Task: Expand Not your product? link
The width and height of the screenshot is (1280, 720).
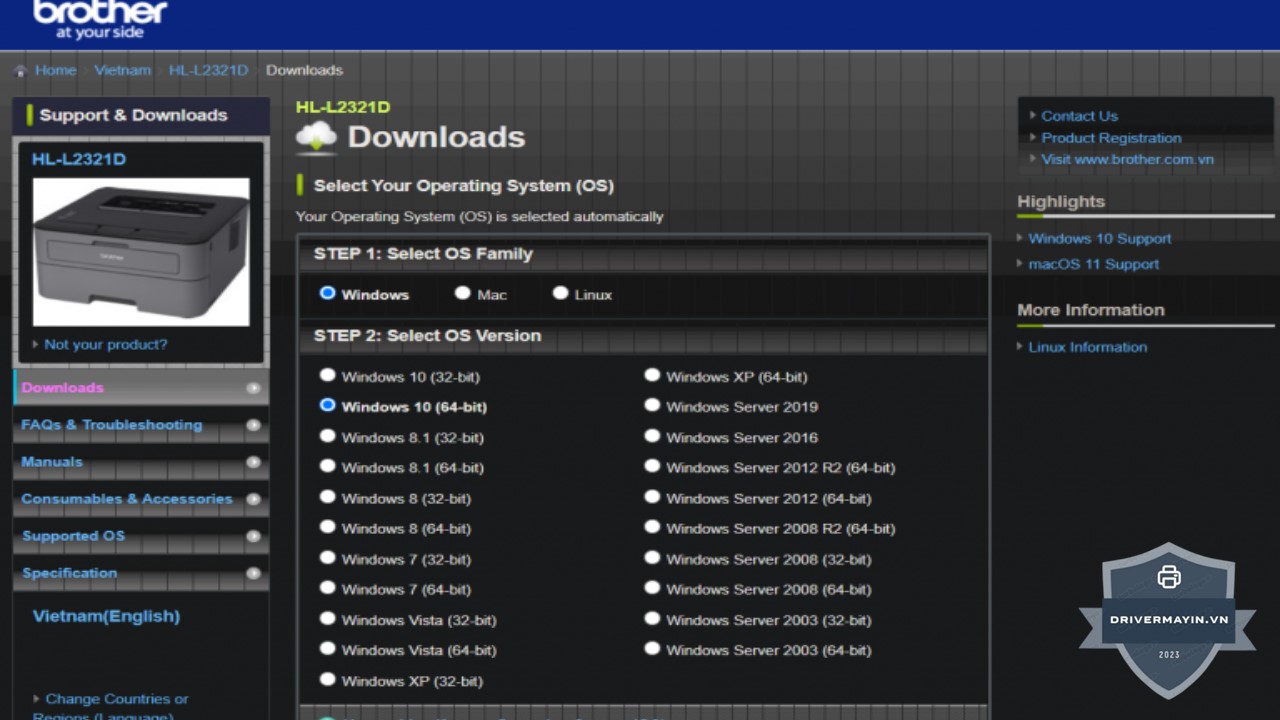Action: coord(105,344)
